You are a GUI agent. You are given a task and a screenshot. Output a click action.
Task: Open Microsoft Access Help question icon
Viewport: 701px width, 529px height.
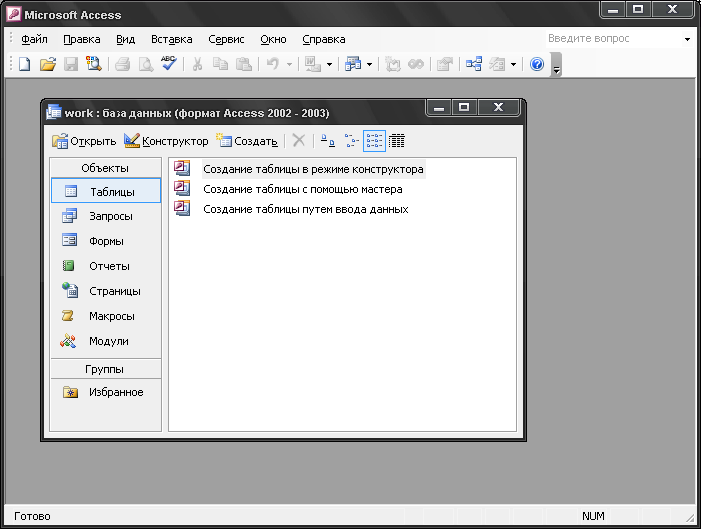pyautogui.click(x=536, y=64)
